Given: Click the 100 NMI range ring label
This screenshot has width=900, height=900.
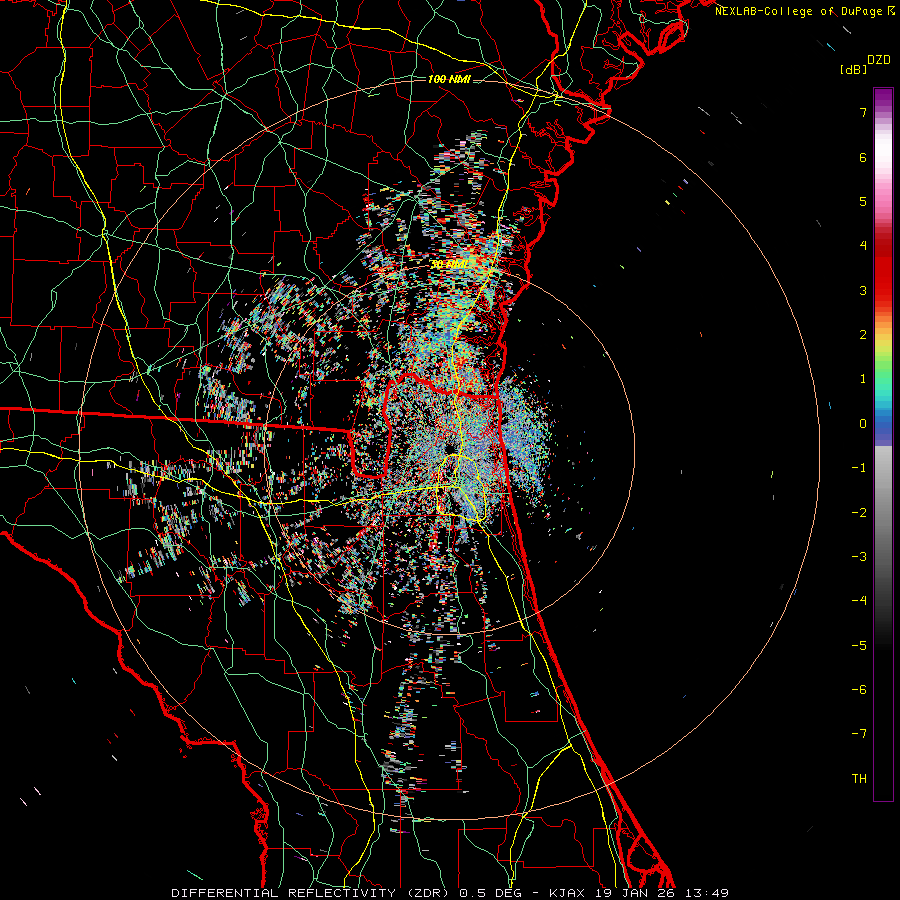Looking at the screenshot, I should 449,79.
